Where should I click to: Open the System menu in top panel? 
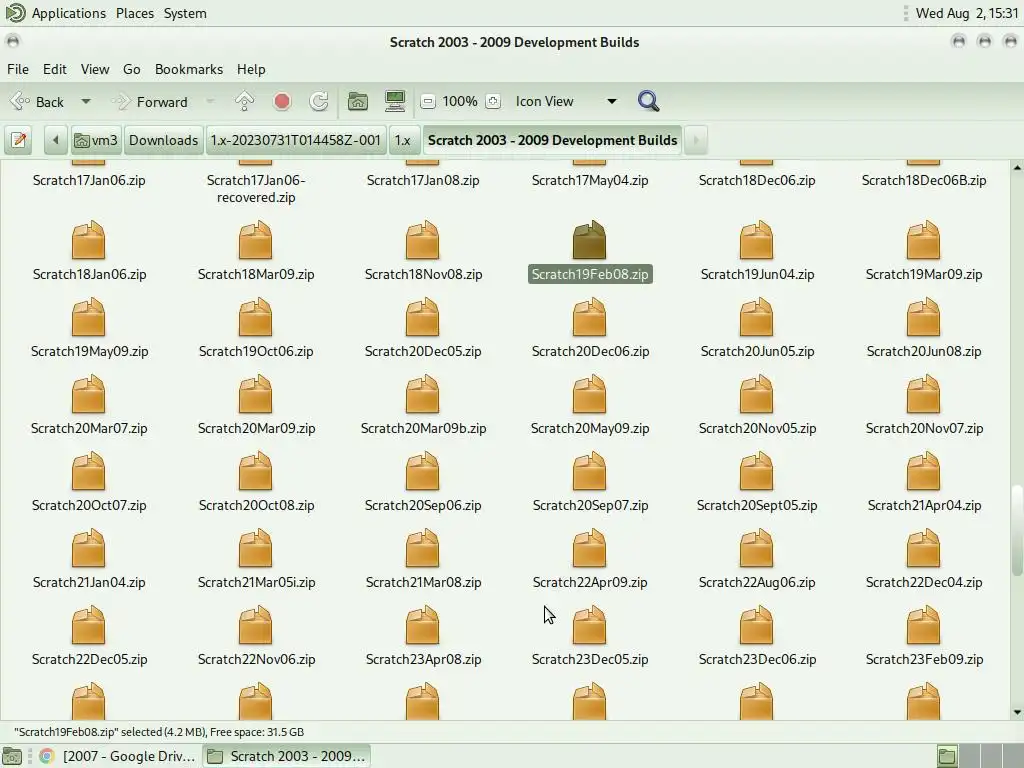(185, 13)
